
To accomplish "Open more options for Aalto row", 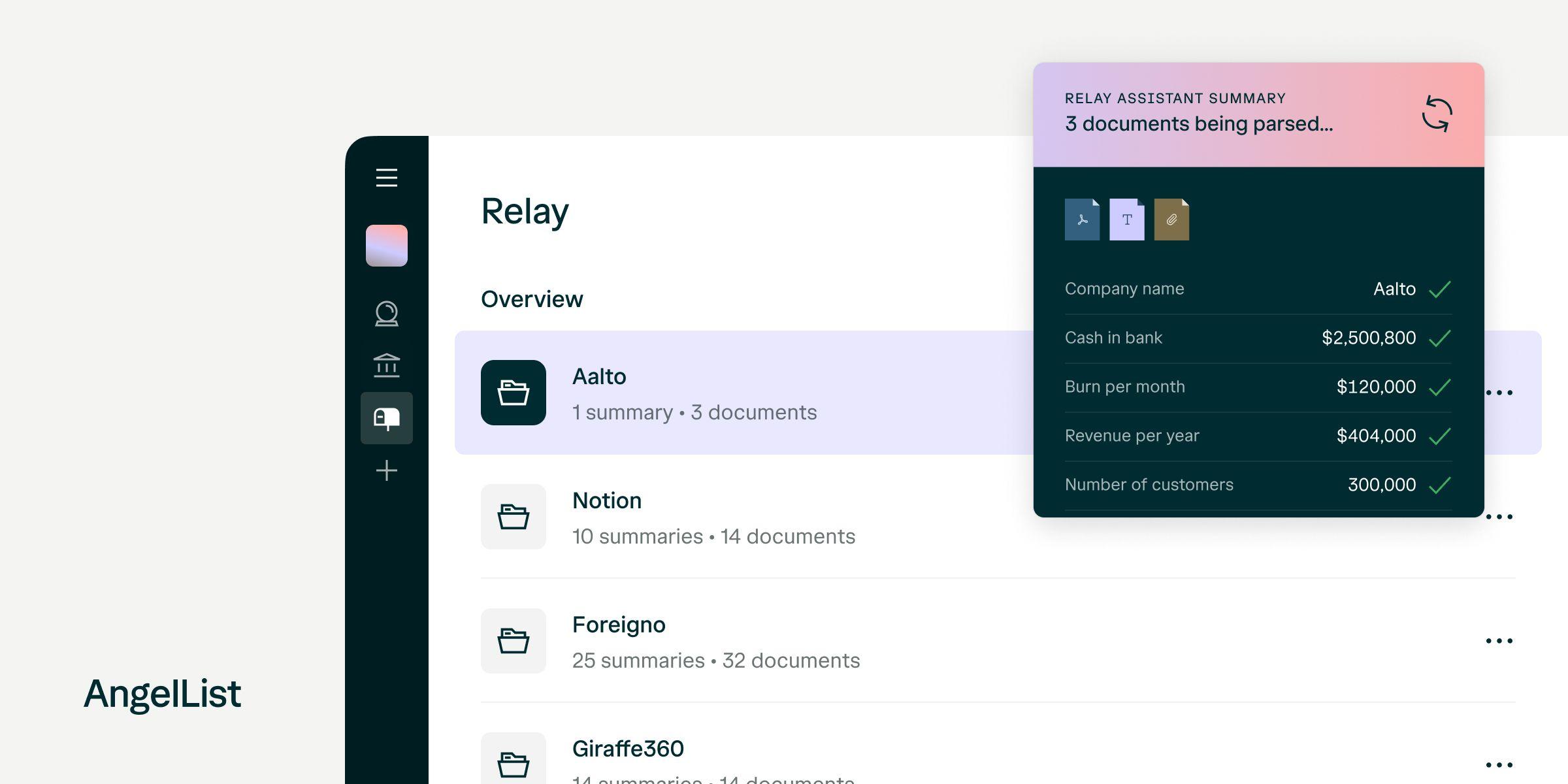I will tap(1499, 393).
